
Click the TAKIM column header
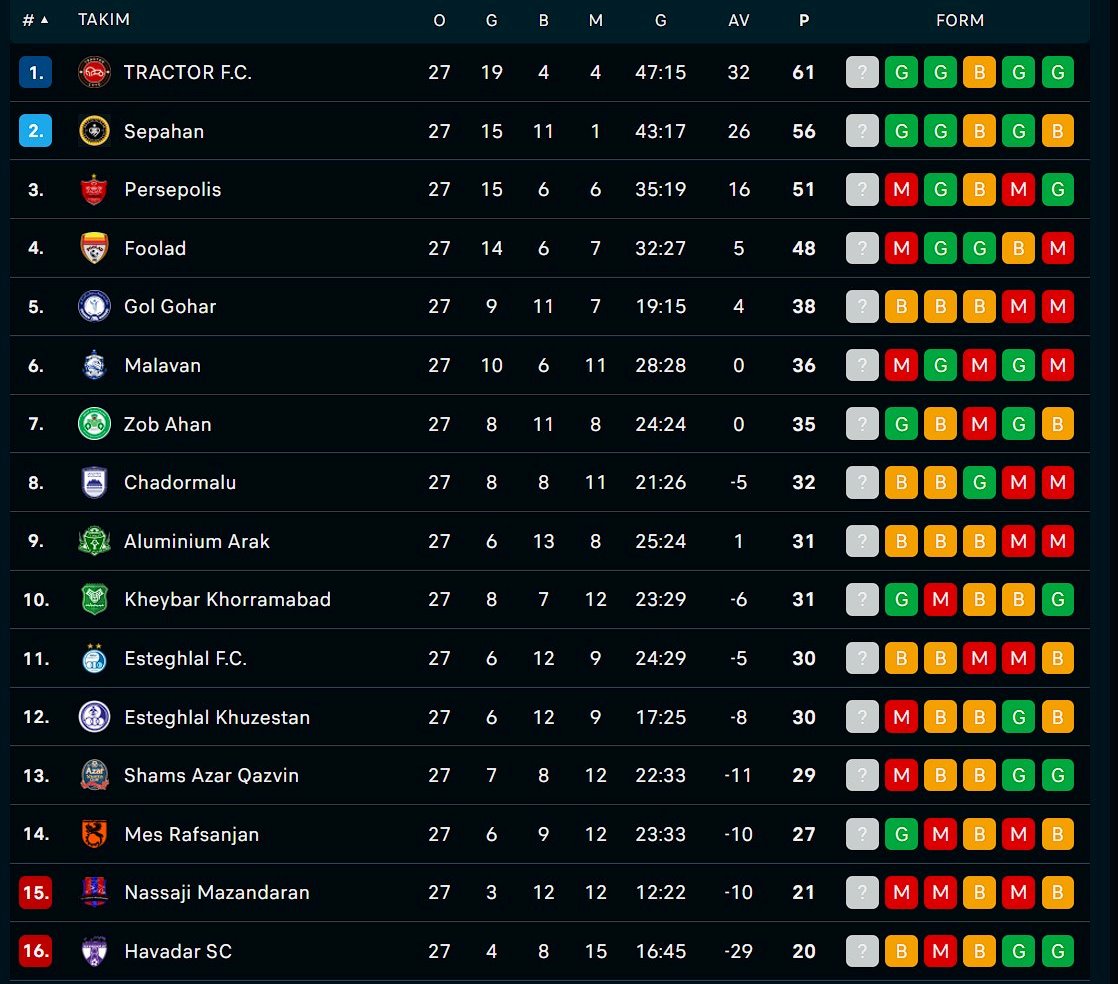tap(104, 19)
